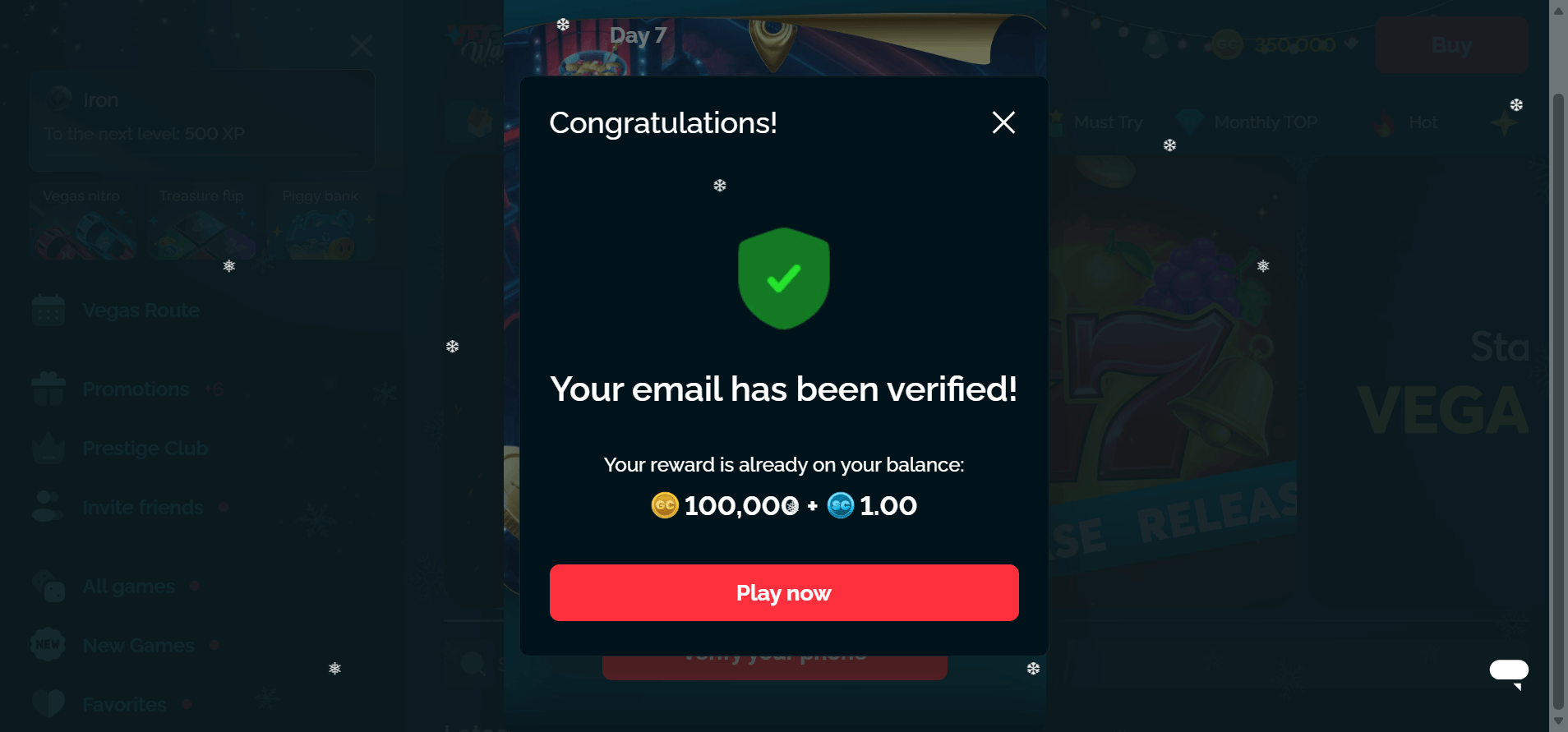1568x732 pixels.
Task: Click the gold GC coin icon in reward
Action: pyautogui.click(x=665, y=505)
